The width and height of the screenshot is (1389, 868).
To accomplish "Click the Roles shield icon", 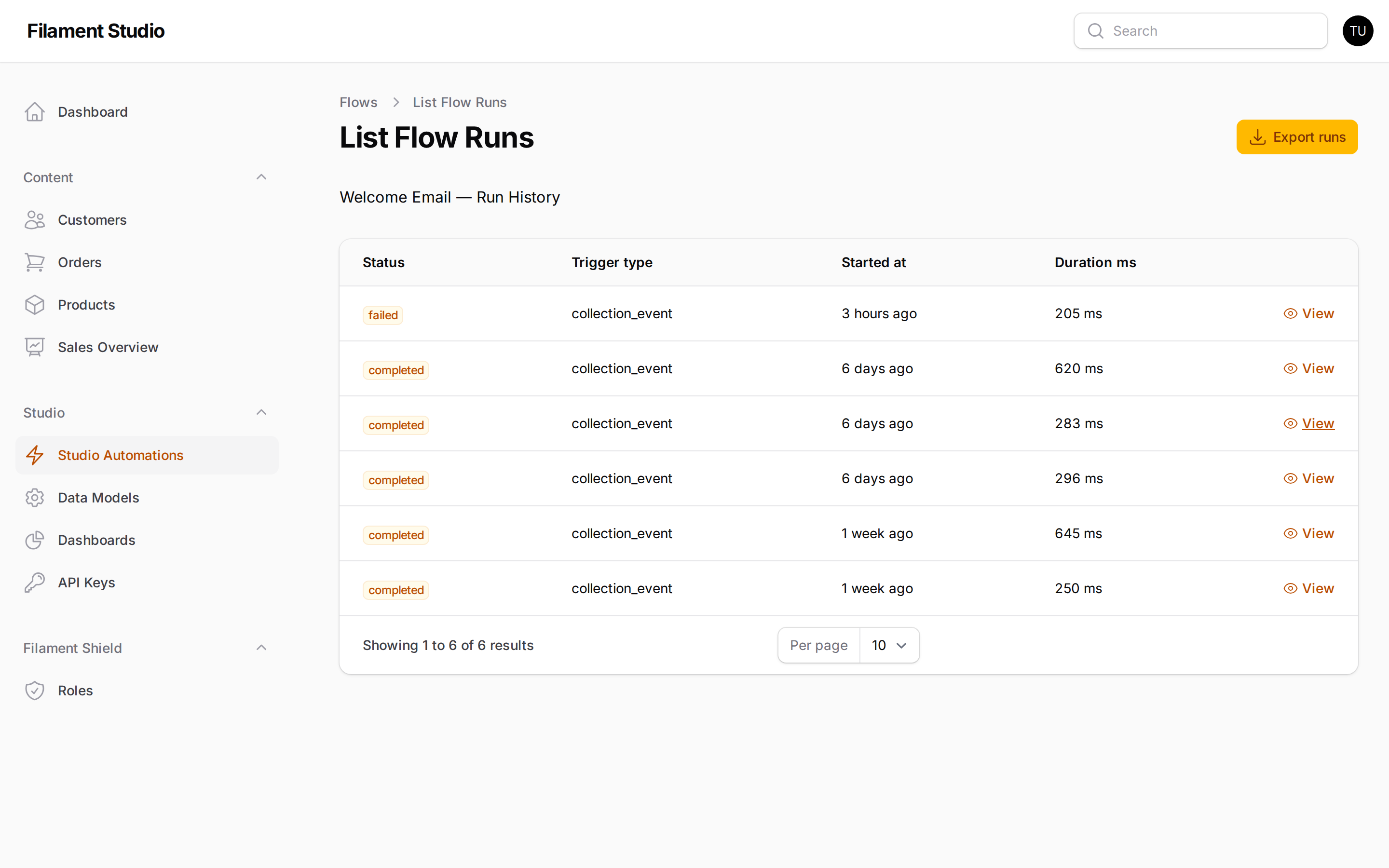I will tap(34, 691).
